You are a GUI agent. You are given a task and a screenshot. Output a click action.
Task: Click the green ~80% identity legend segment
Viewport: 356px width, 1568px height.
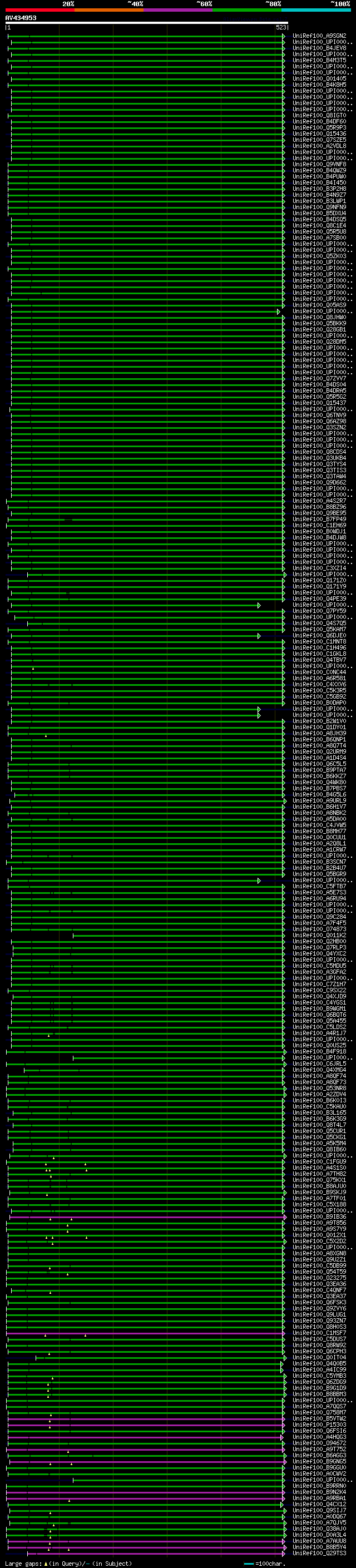coord(247,10)
